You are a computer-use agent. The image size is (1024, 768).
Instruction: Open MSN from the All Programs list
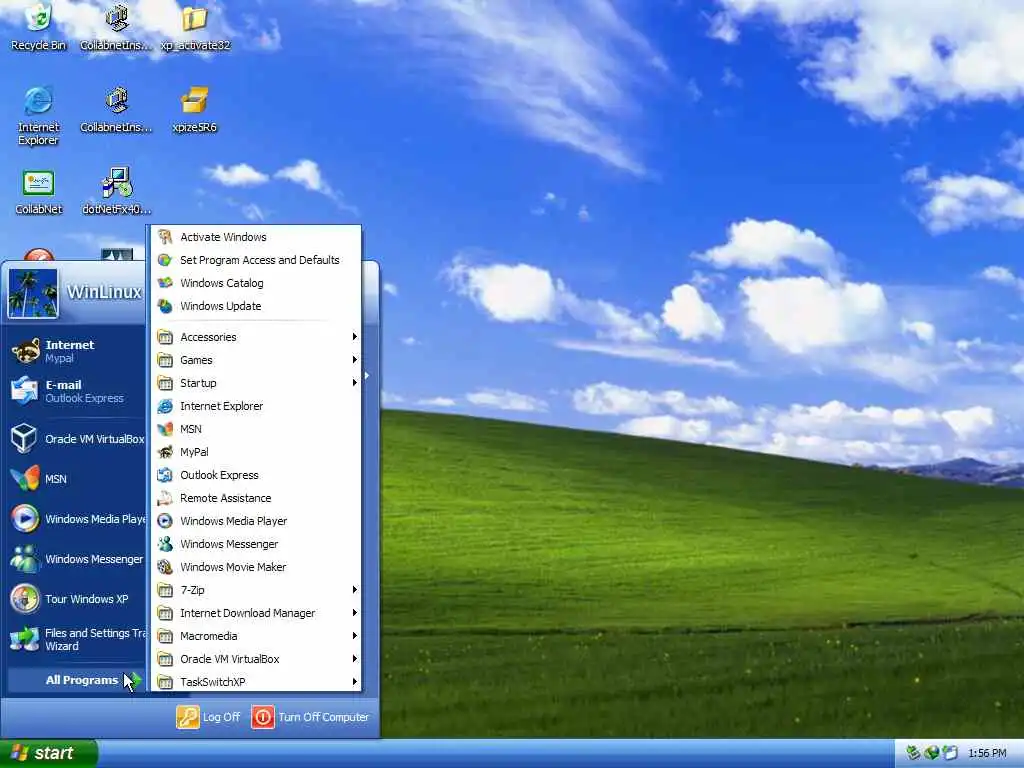[256, 429]
